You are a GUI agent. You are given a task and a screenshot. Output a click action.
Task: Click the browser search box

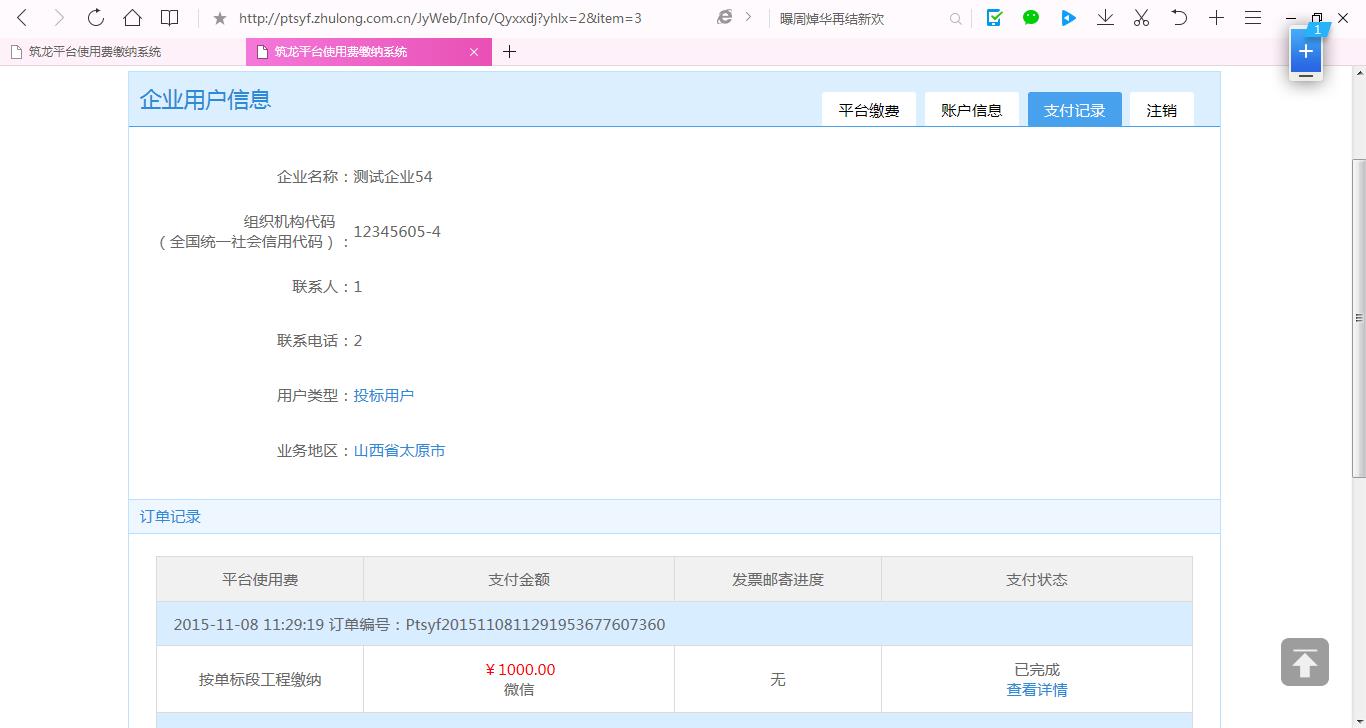tap(860, 18)
